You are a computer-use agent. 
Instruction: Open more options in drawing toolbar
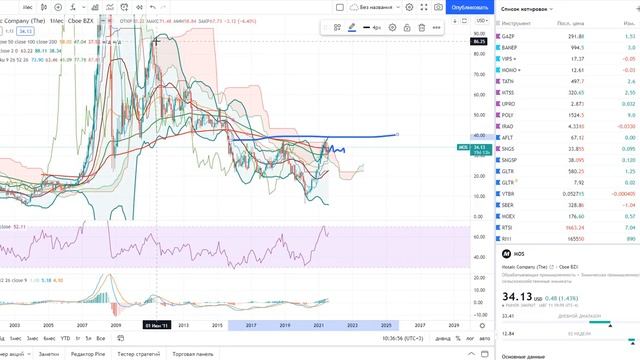coord(436,27)
